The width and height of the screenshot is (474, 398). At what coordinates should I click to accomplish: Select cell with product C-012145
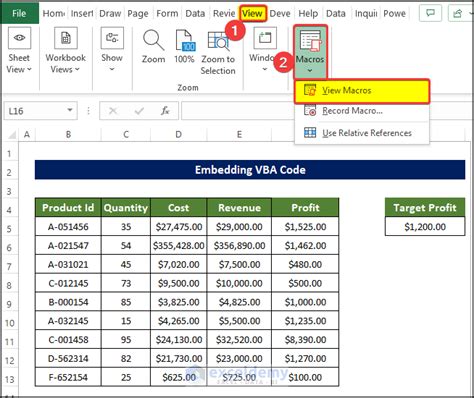coord(68,283)
